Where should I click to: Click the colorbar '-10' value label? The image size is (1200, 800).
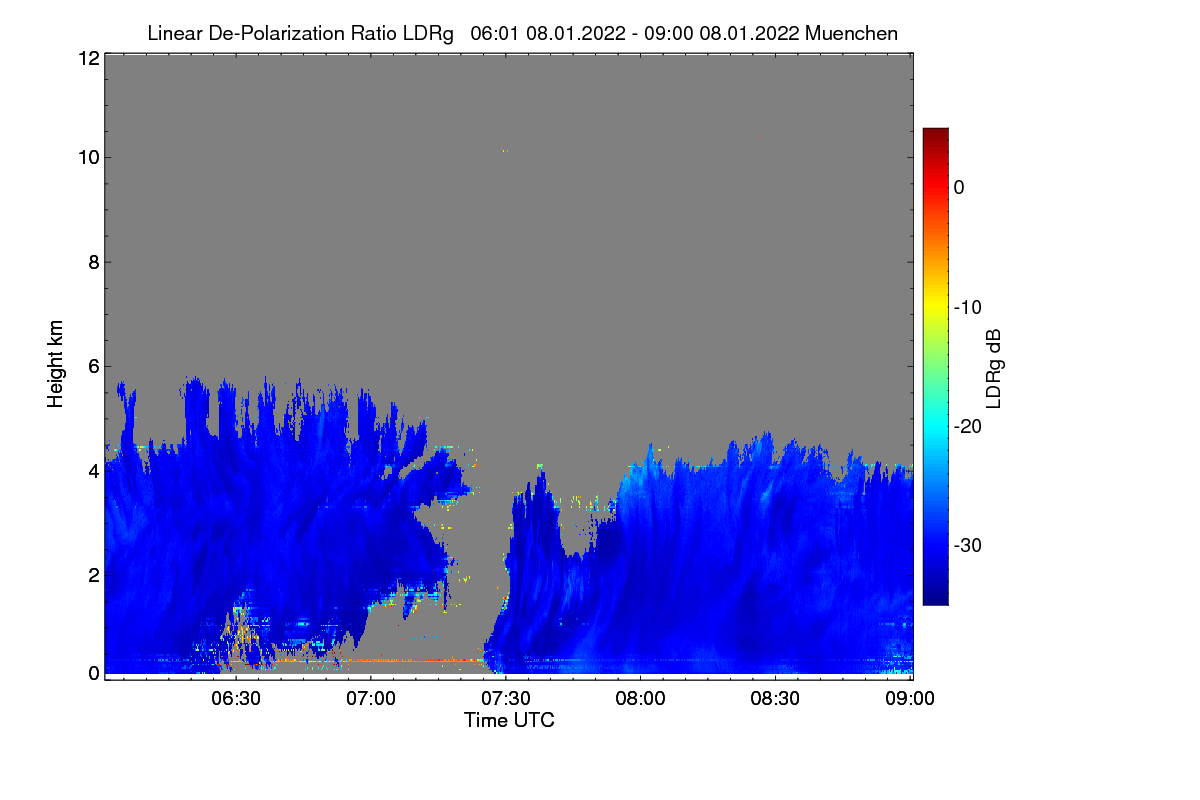pyautogui.click(x=967, y=307)
